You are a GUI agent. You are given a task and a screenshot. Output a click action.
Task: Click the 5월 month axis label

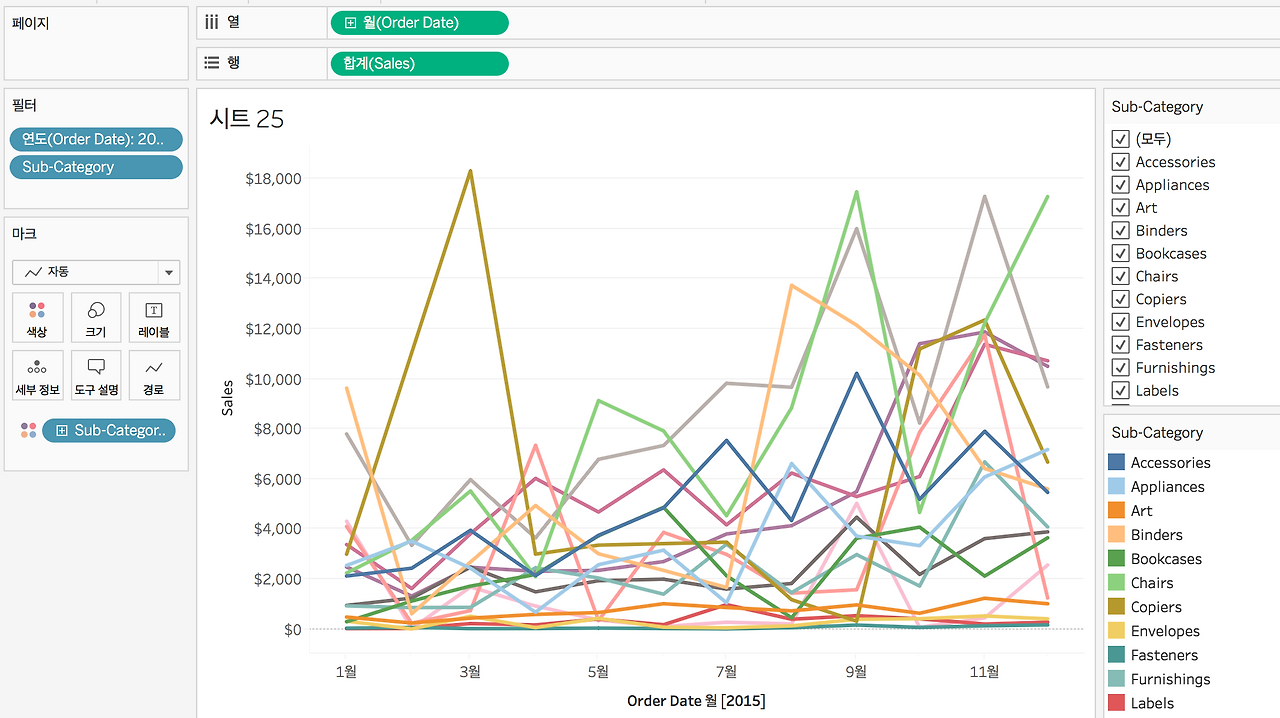[x=598, y=671]
